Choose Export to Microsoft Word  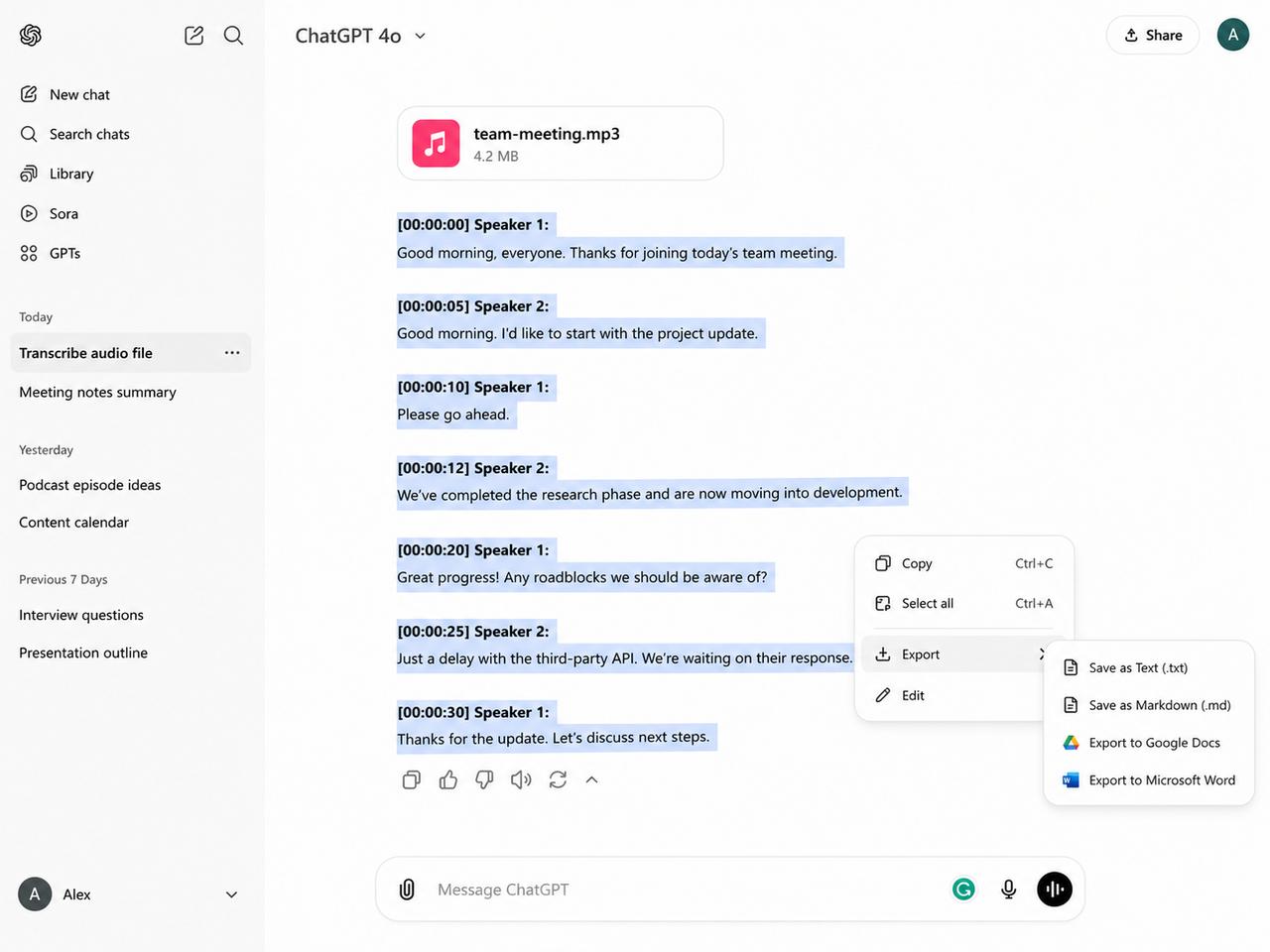1149,780
